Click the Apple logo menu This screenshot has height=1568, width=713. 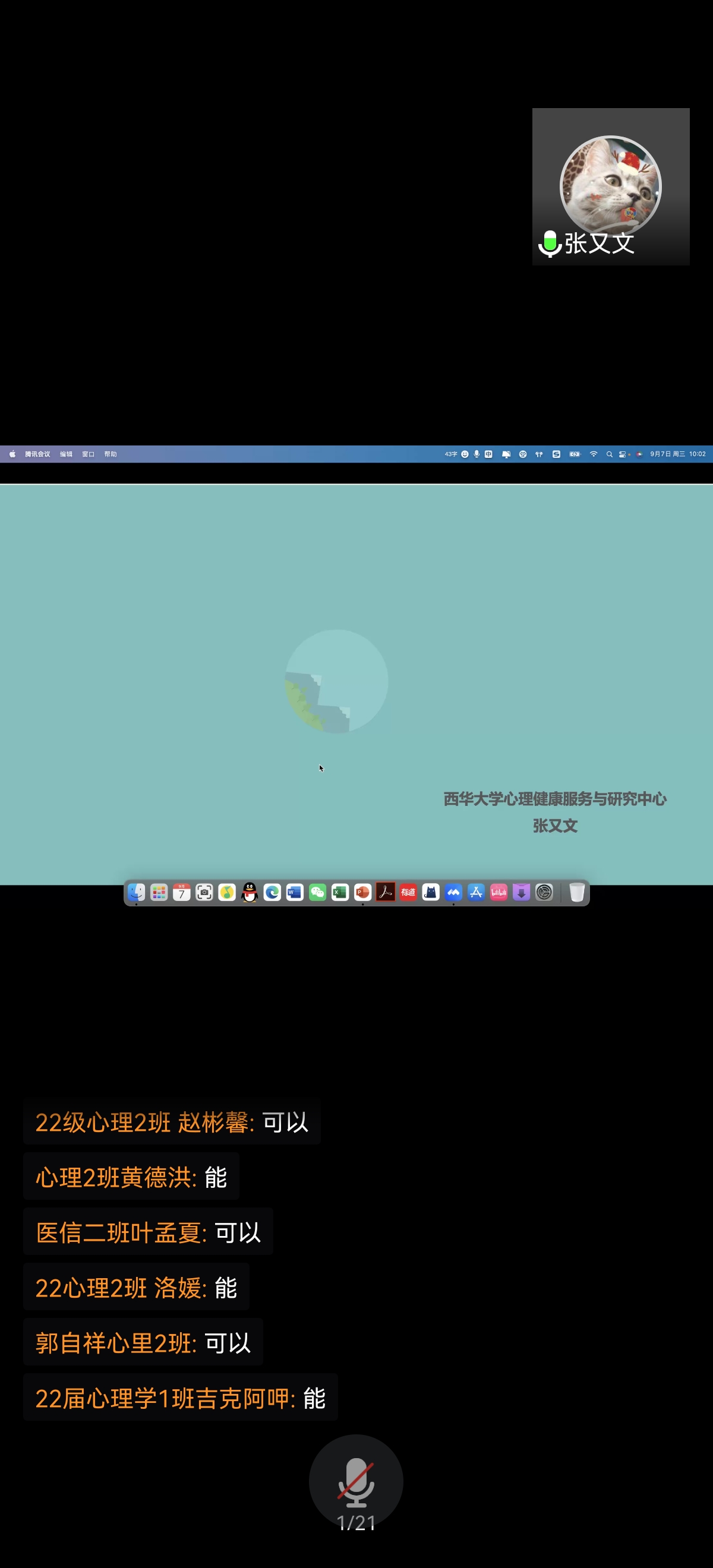[12, 454]
